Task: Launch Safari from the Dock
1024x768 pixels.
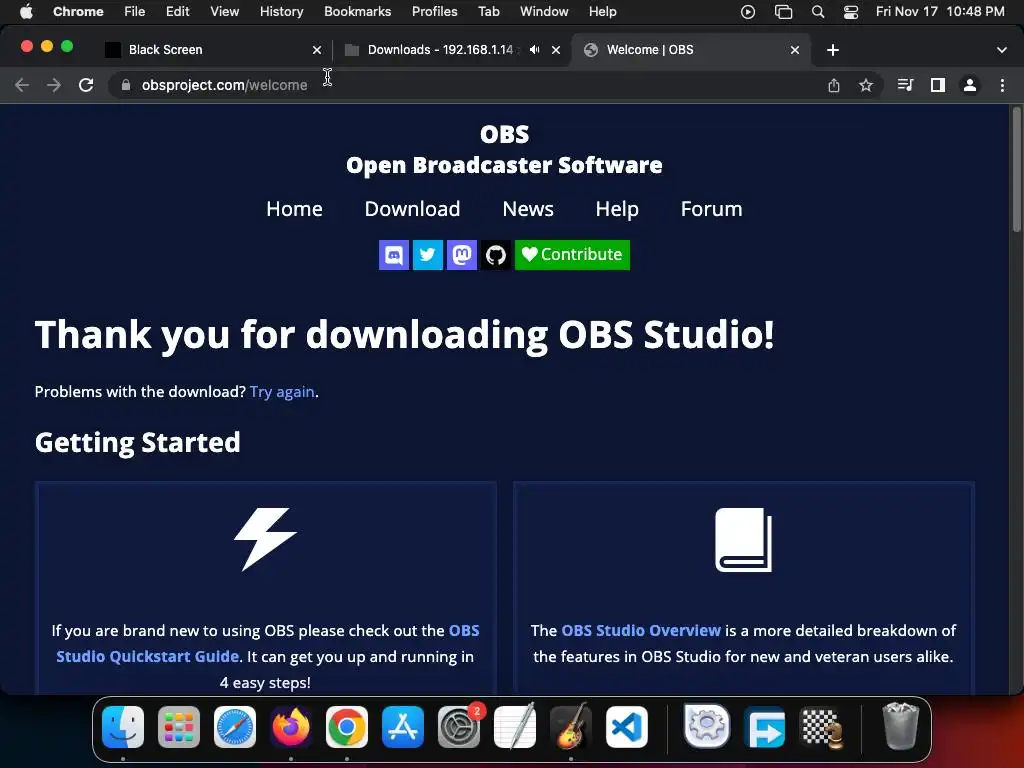Action: coord(235,727)
